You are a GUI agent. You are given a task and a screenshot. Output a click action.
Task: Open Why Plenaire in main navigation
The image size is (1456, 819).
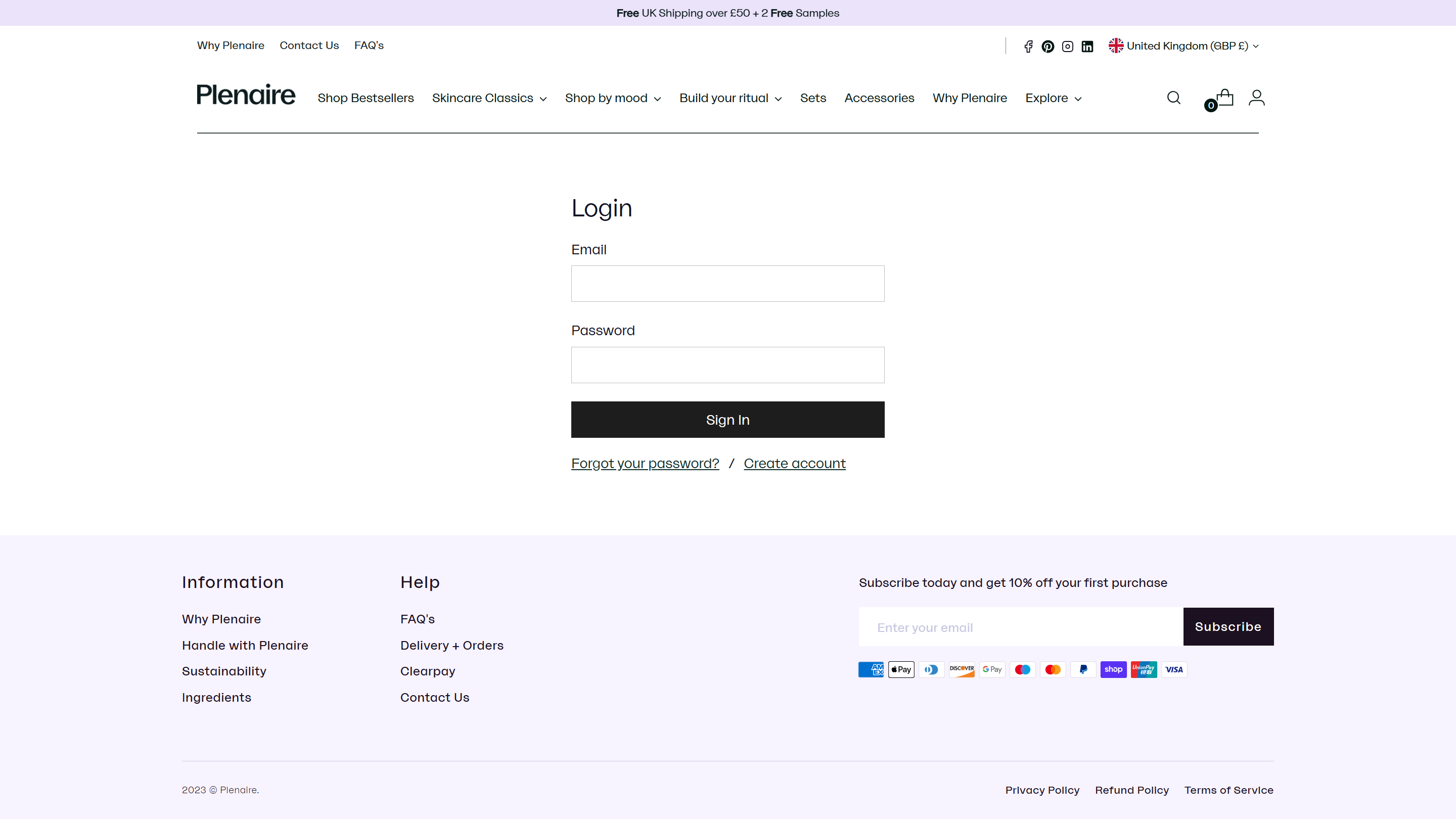(970, 98)
